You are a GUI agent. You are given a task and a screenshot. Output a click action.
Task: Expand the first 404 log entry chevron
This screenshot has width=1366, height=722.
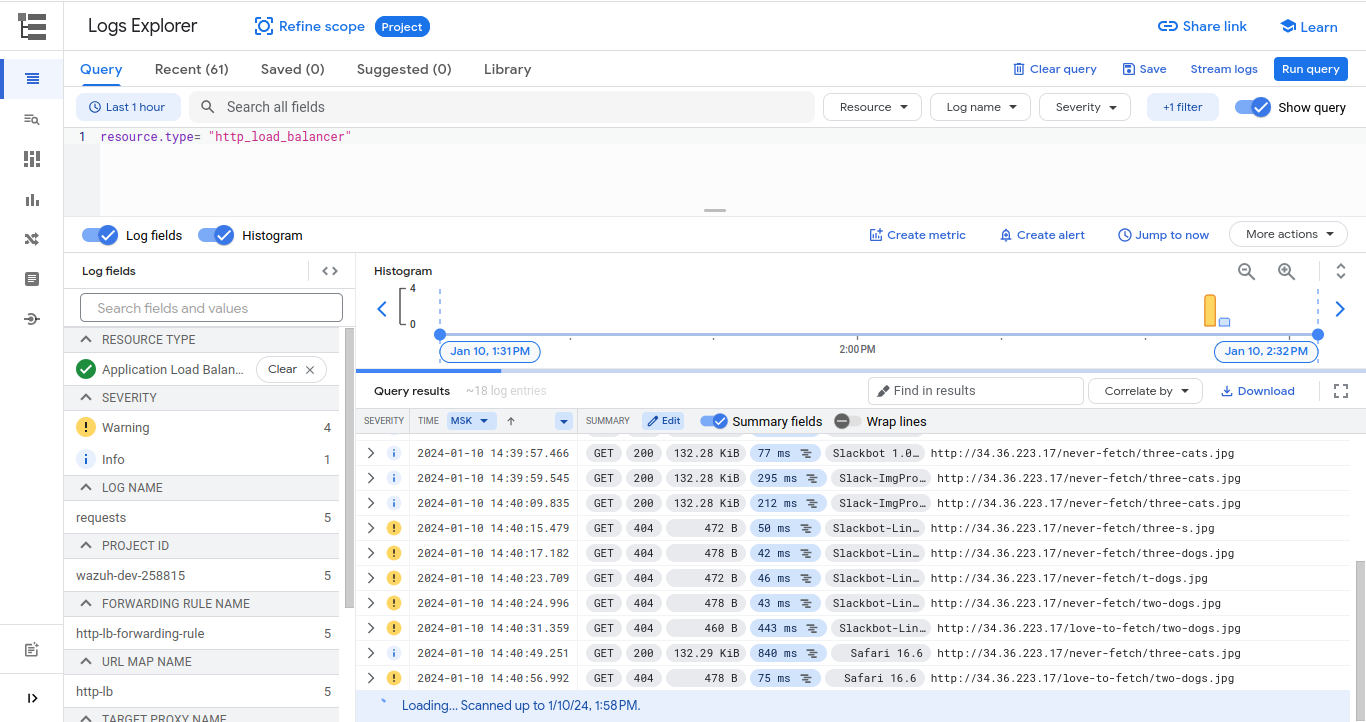[369, 528]
